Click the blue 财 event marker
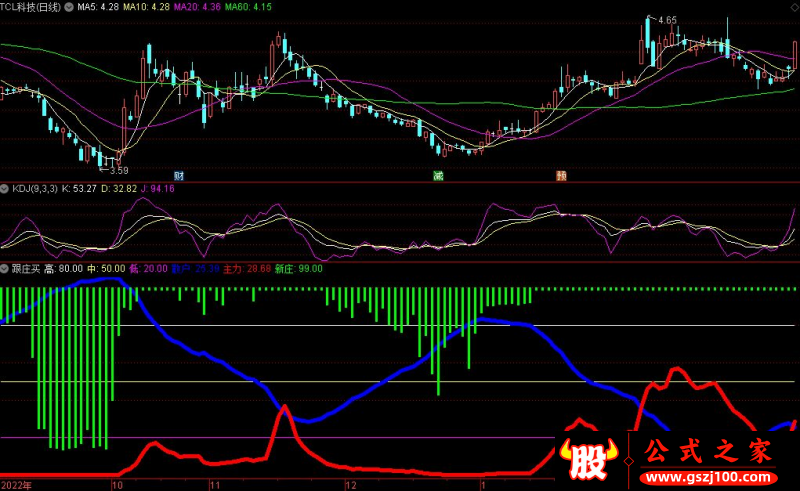Screen dimensions: 800x491 tap(179, 176)
